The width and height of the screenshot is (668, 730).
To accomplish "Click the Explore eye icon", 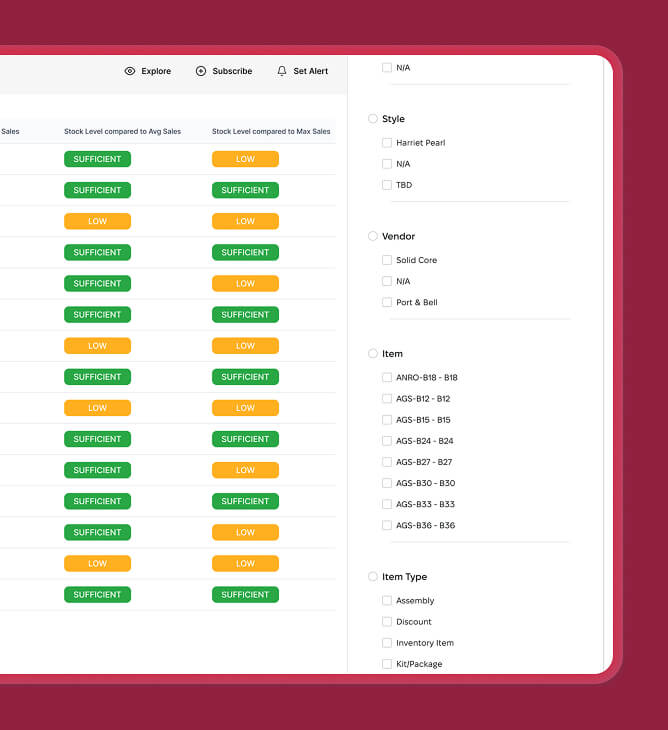I will click(130, 71).
